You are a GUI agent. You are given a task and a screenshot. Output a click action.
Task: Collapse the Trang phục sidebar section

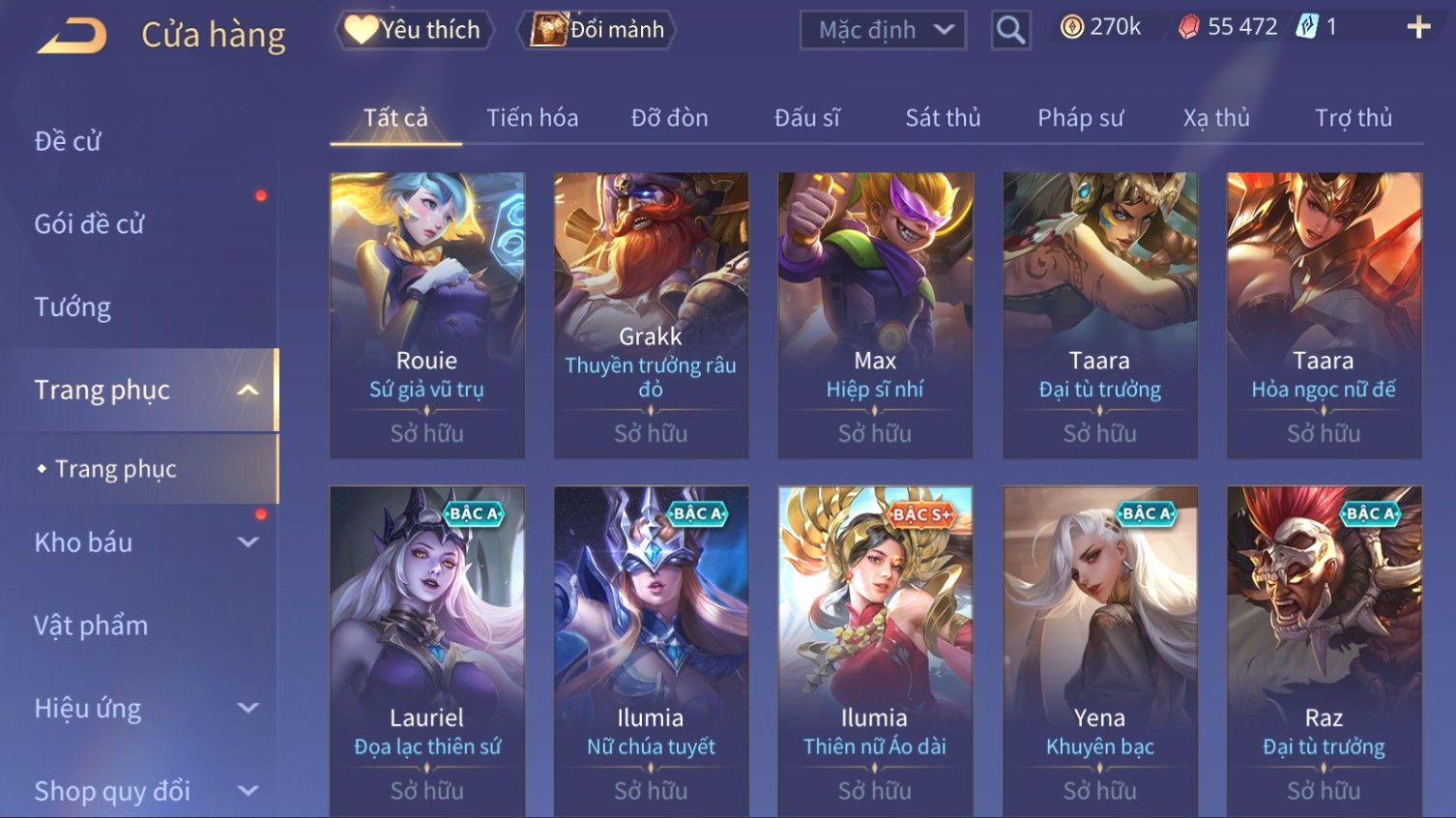(x=248, y=390)
